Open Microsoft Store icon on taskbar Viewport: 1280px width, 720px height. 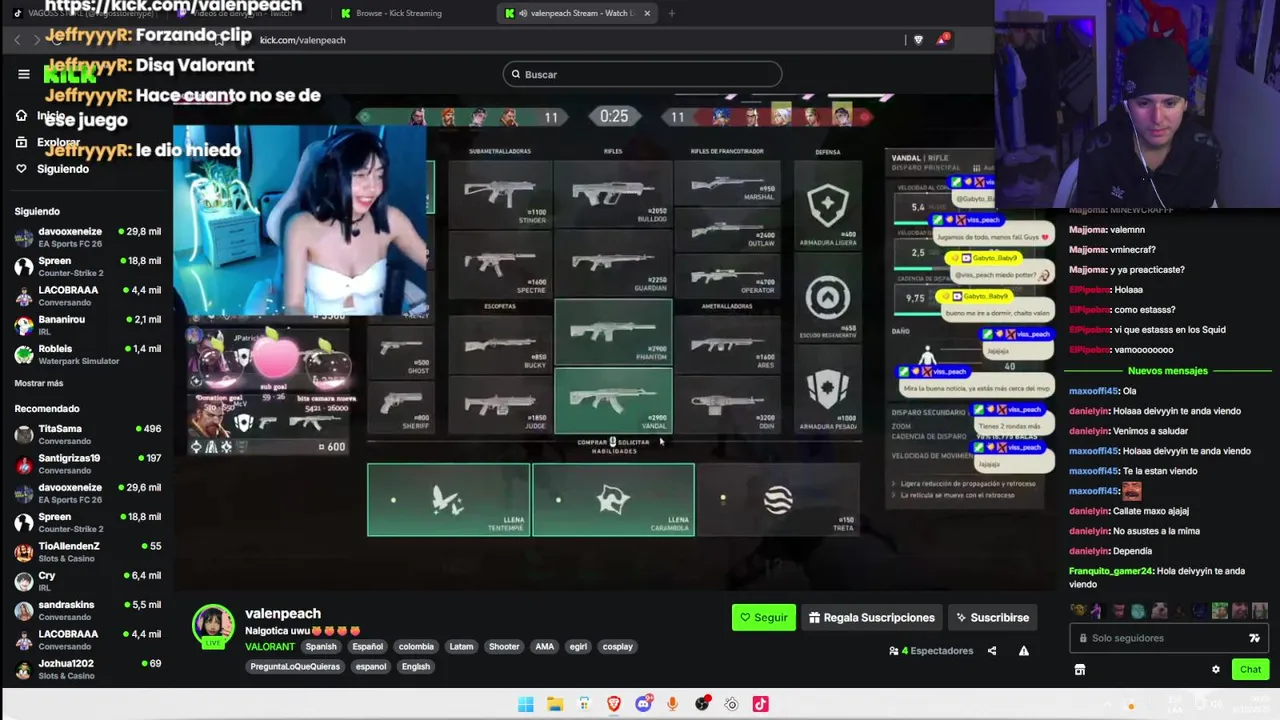point(584,704)
